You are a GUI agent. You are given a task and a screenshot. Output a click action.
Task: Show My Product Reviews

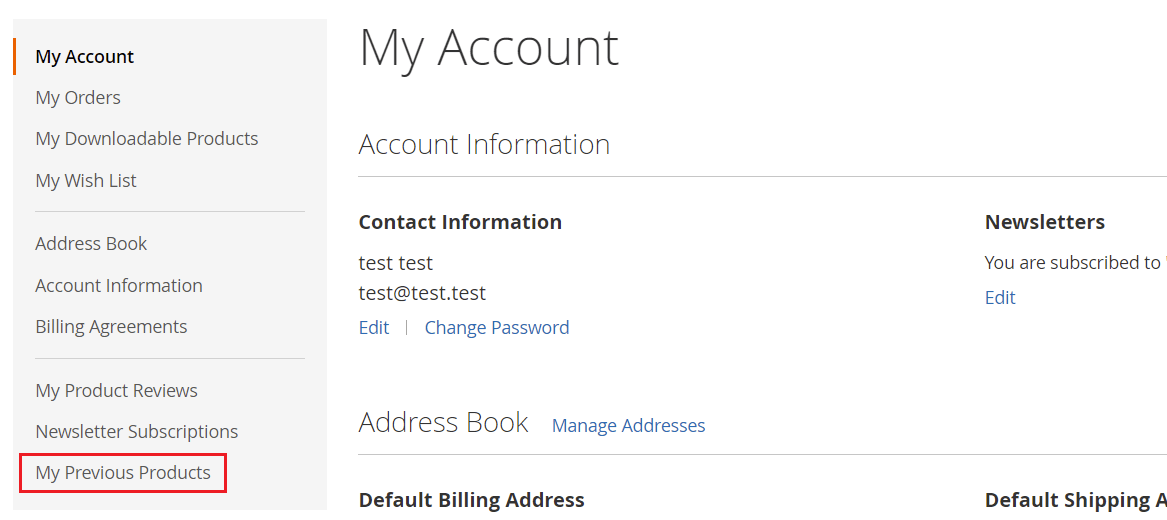point(116,391)
